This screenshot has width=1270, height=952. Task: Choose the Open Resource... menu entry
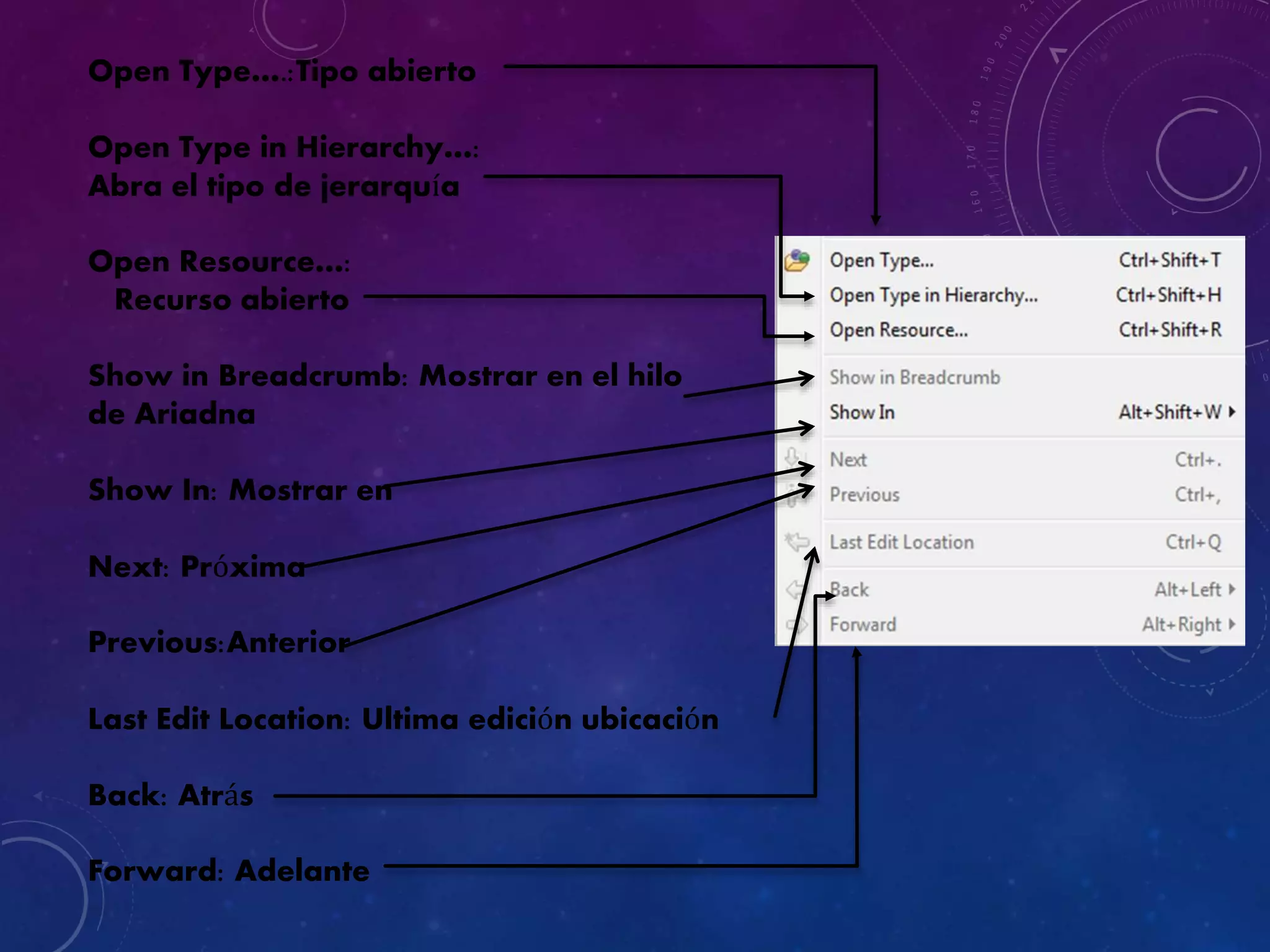click(899, 330)
